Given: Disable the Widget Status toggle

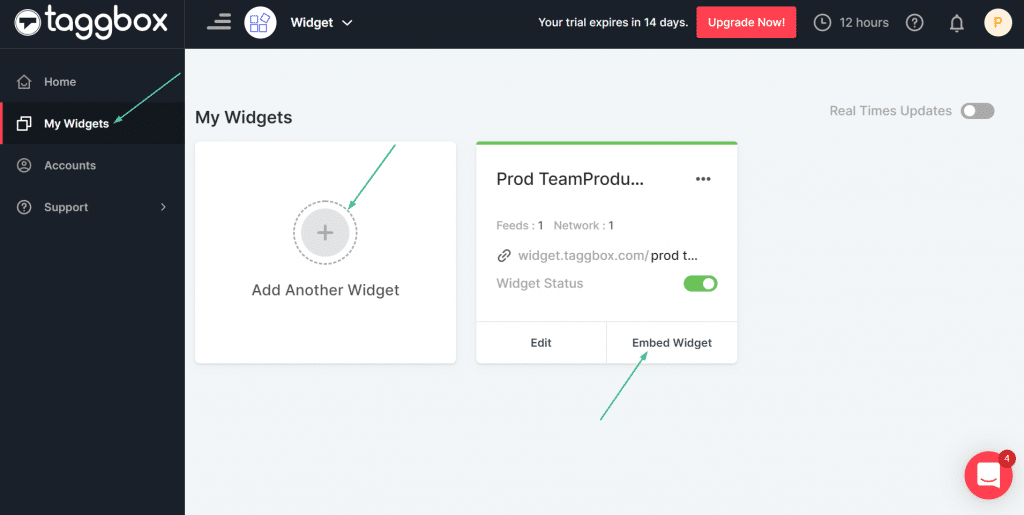Looking at the screenshot, I should 700,284.
